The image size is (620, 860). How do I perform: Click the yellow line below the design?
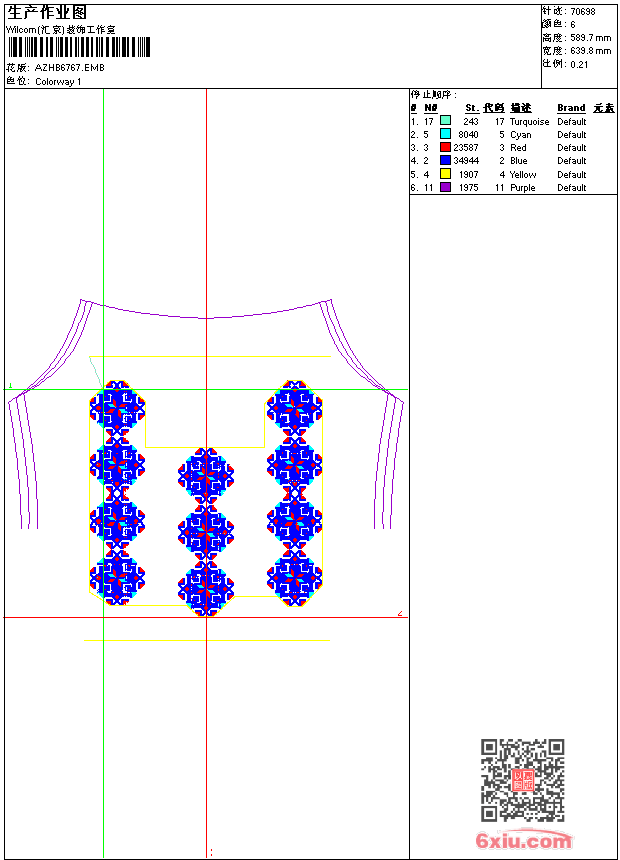tap(206, 640)
